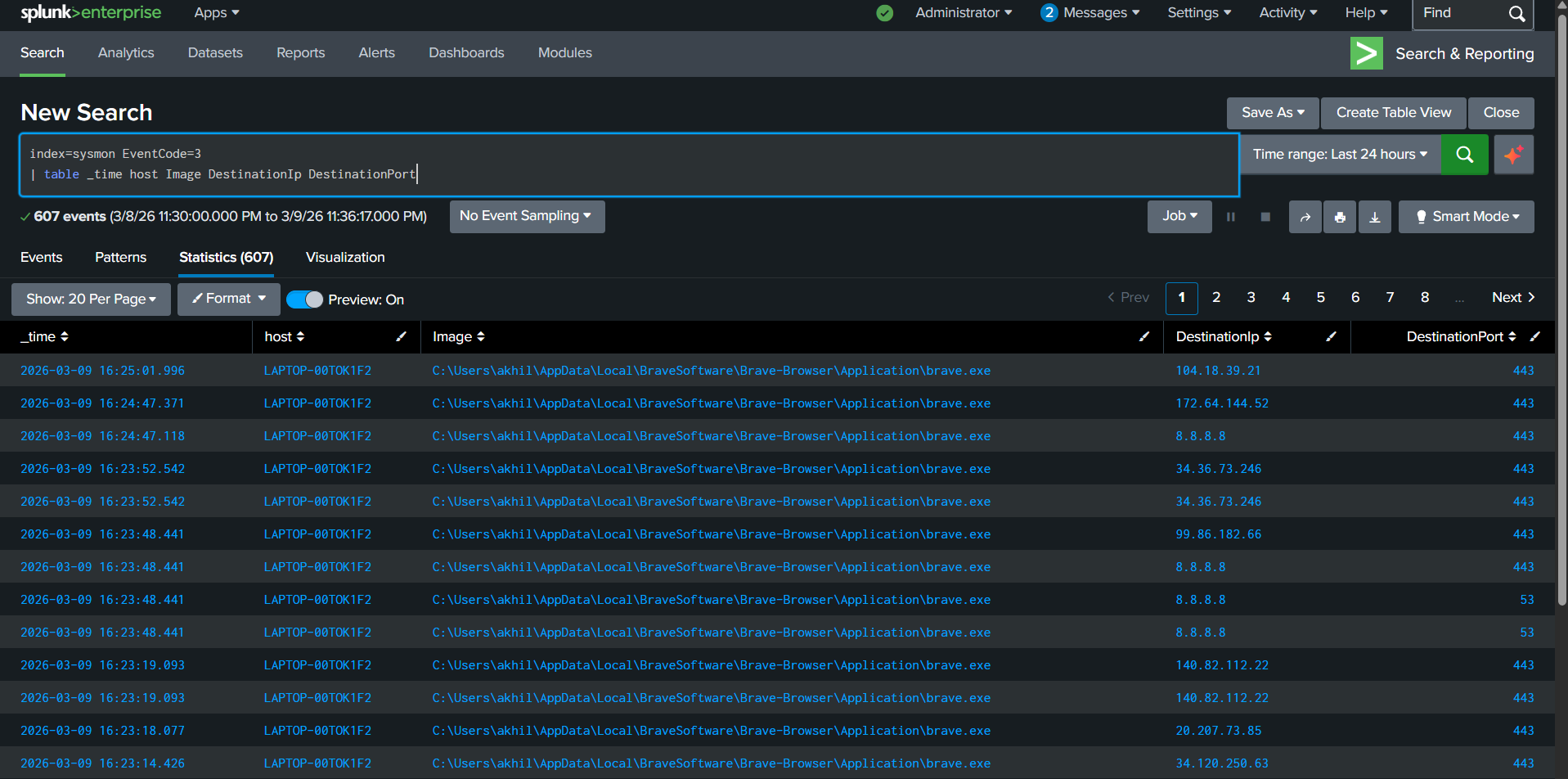Click the Create Table View button
Image resolution: width=1568 pixels, height=779 pixels.
click(1392, 112)
